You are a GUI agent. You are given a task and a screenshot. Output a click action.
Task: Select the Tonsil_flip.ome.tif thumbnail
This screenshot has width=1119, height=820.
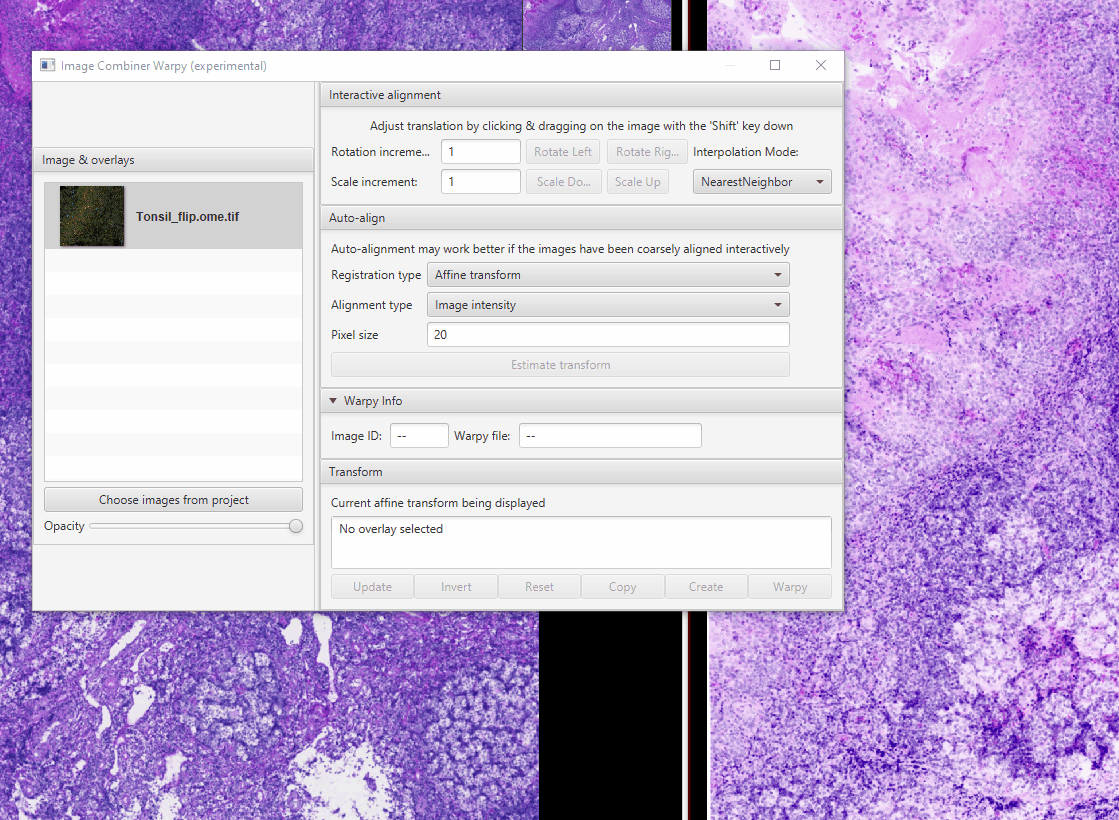(x=92, y=216)
